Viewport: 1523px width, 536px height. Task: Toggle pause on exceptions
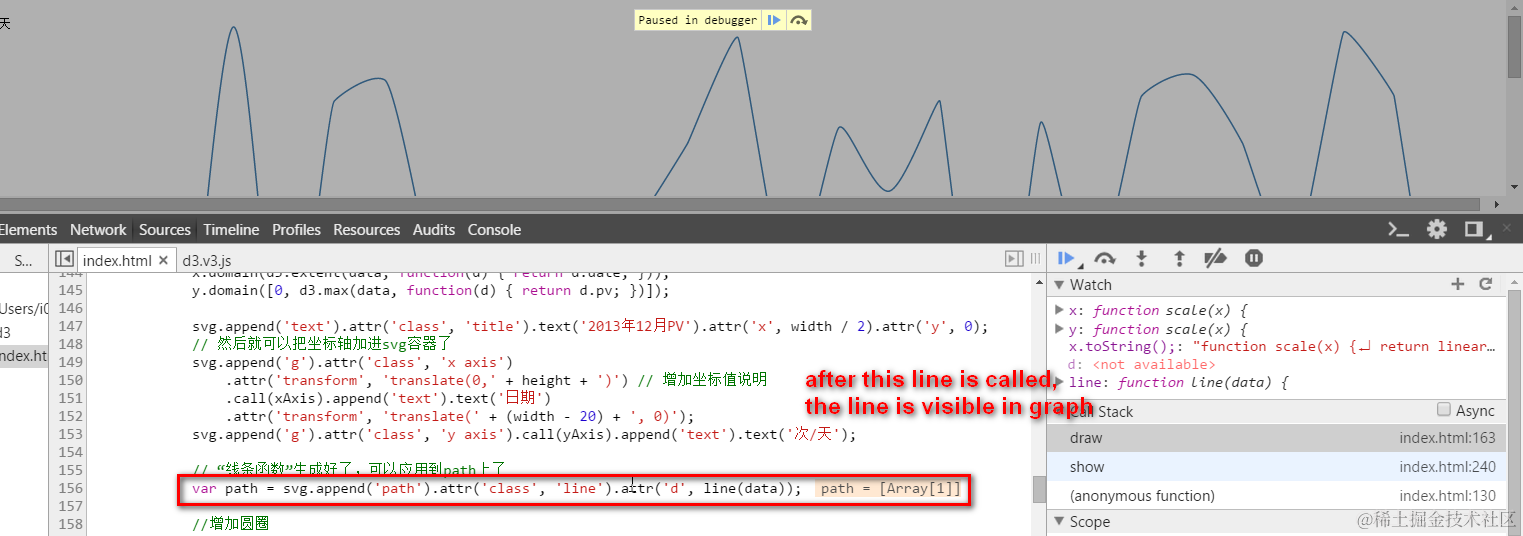pyautogui.click(x=1254, y=259)
